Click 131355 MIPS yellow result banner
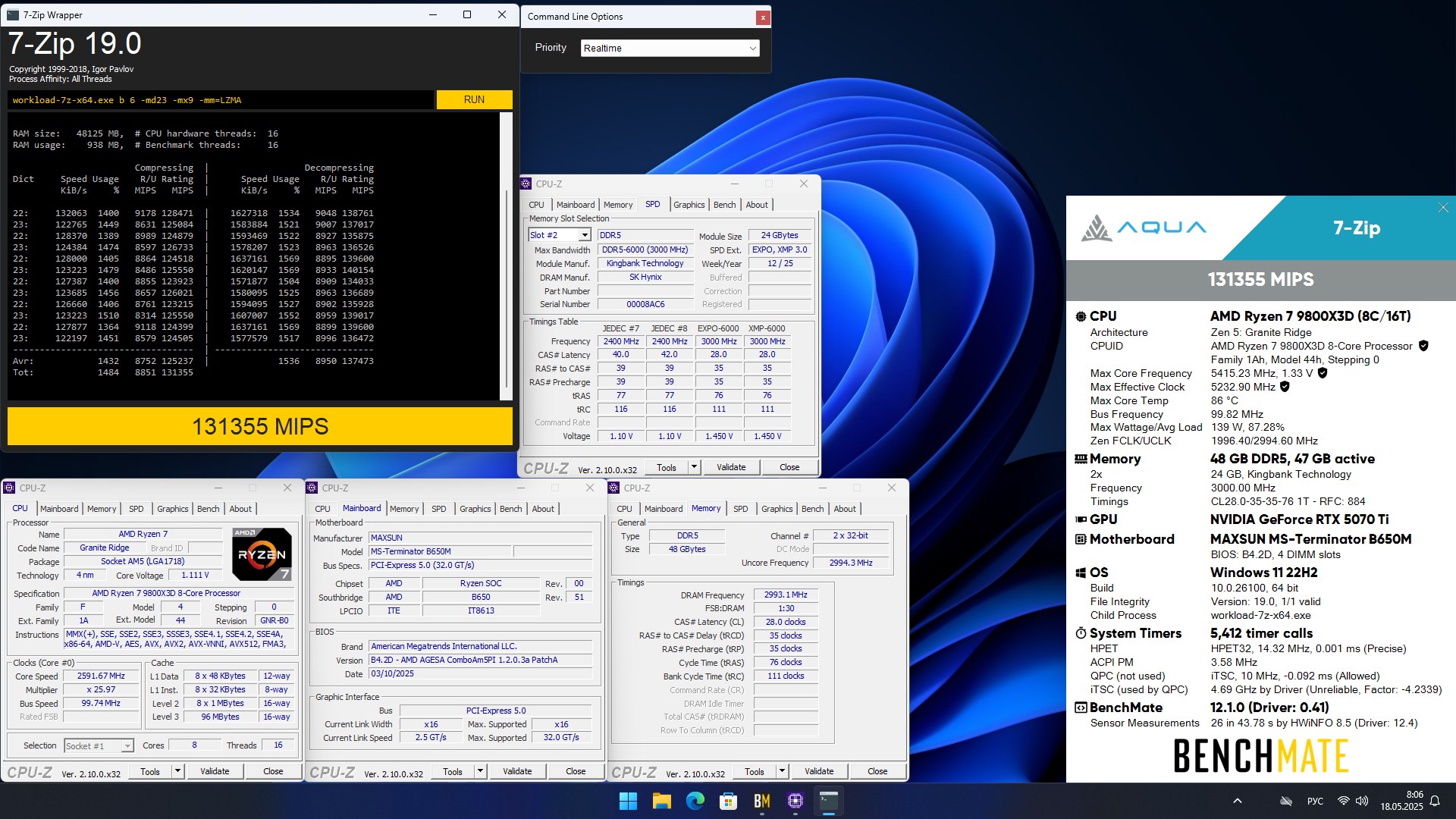 click(260, 426)
